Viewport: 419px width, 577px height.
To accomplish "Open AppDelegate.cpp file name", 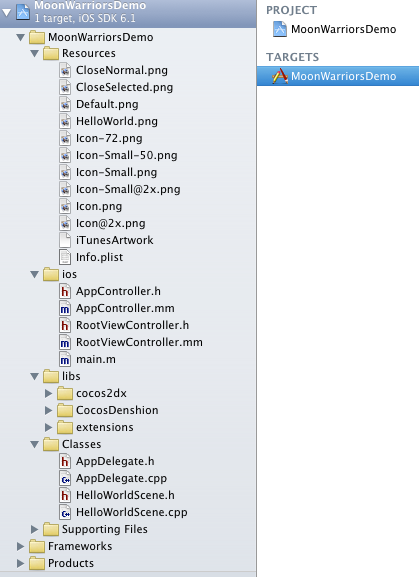I will [x=121, y=478].
